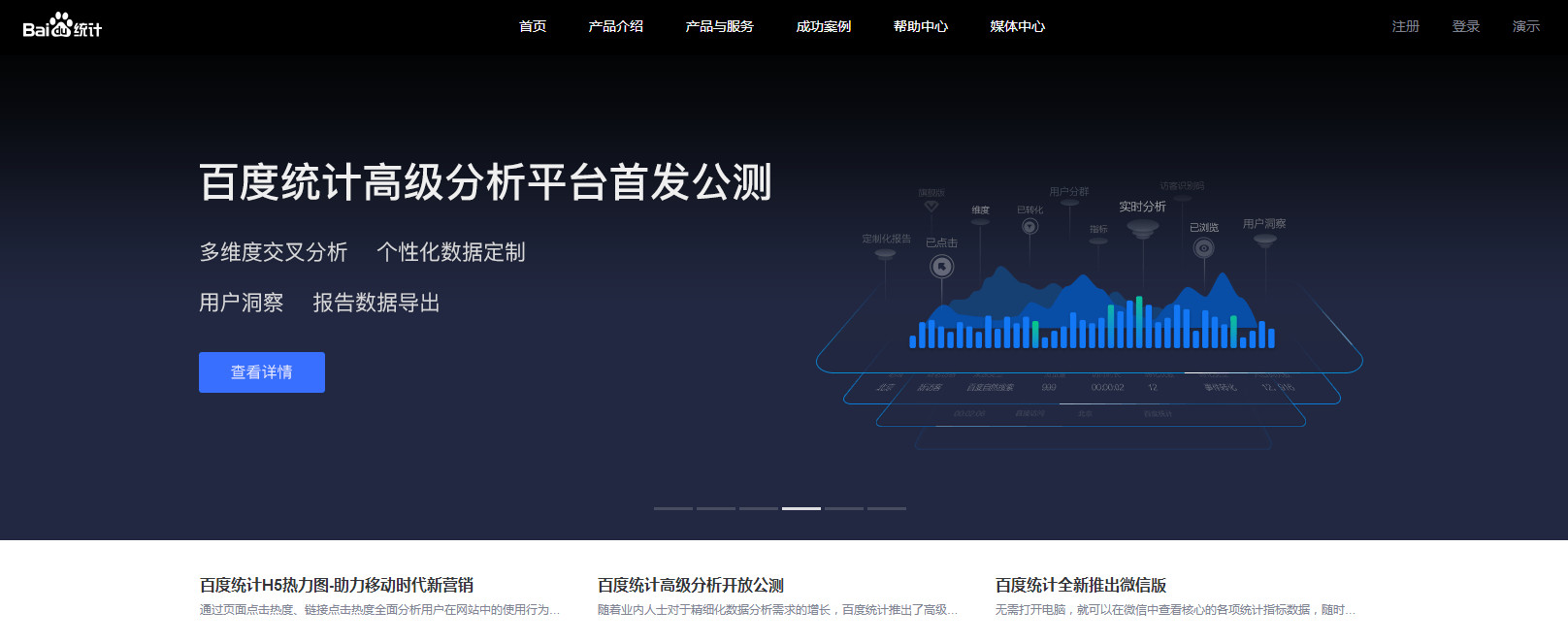
Task: Click the 用户洞察 text in banner tagline
Action: [x=242, y=303]
